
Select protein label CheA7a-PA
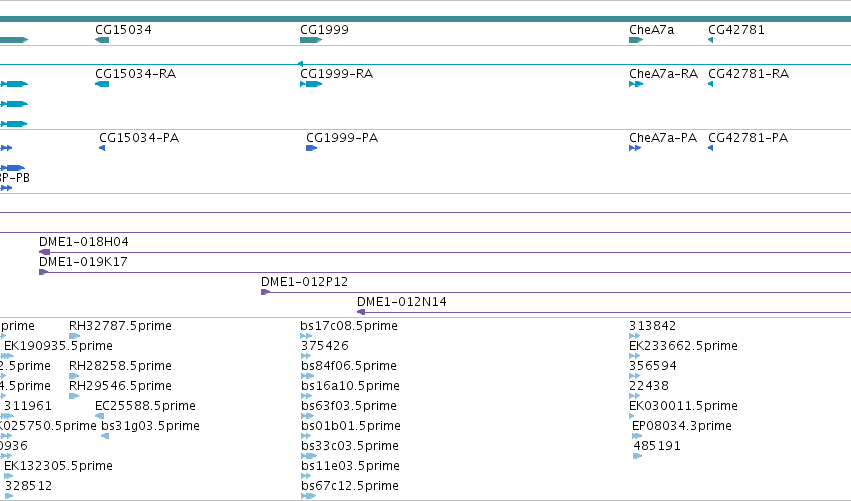tap(663, 138)
